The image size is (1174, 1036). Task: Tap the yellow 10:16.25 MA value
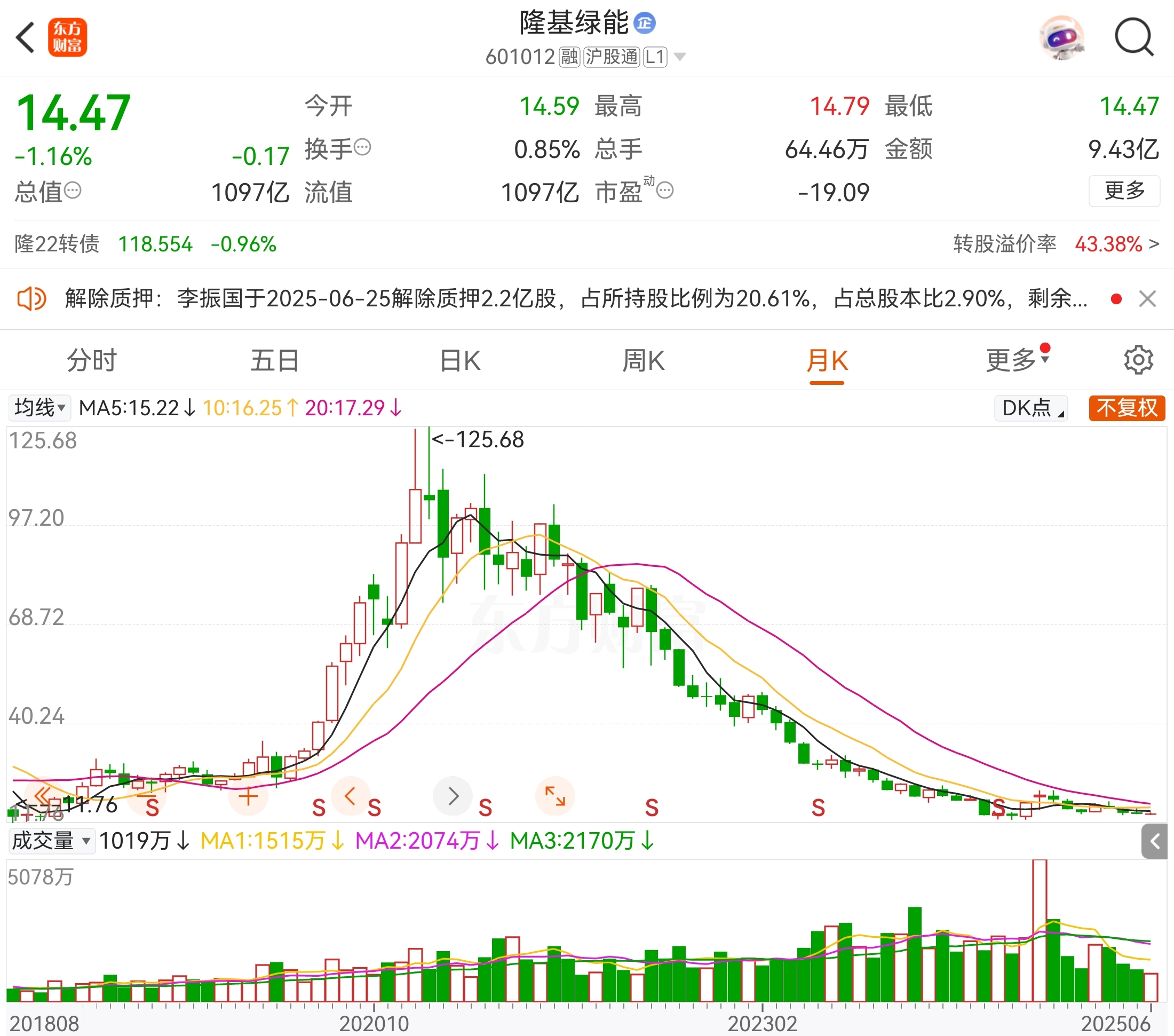click(250, 408)
